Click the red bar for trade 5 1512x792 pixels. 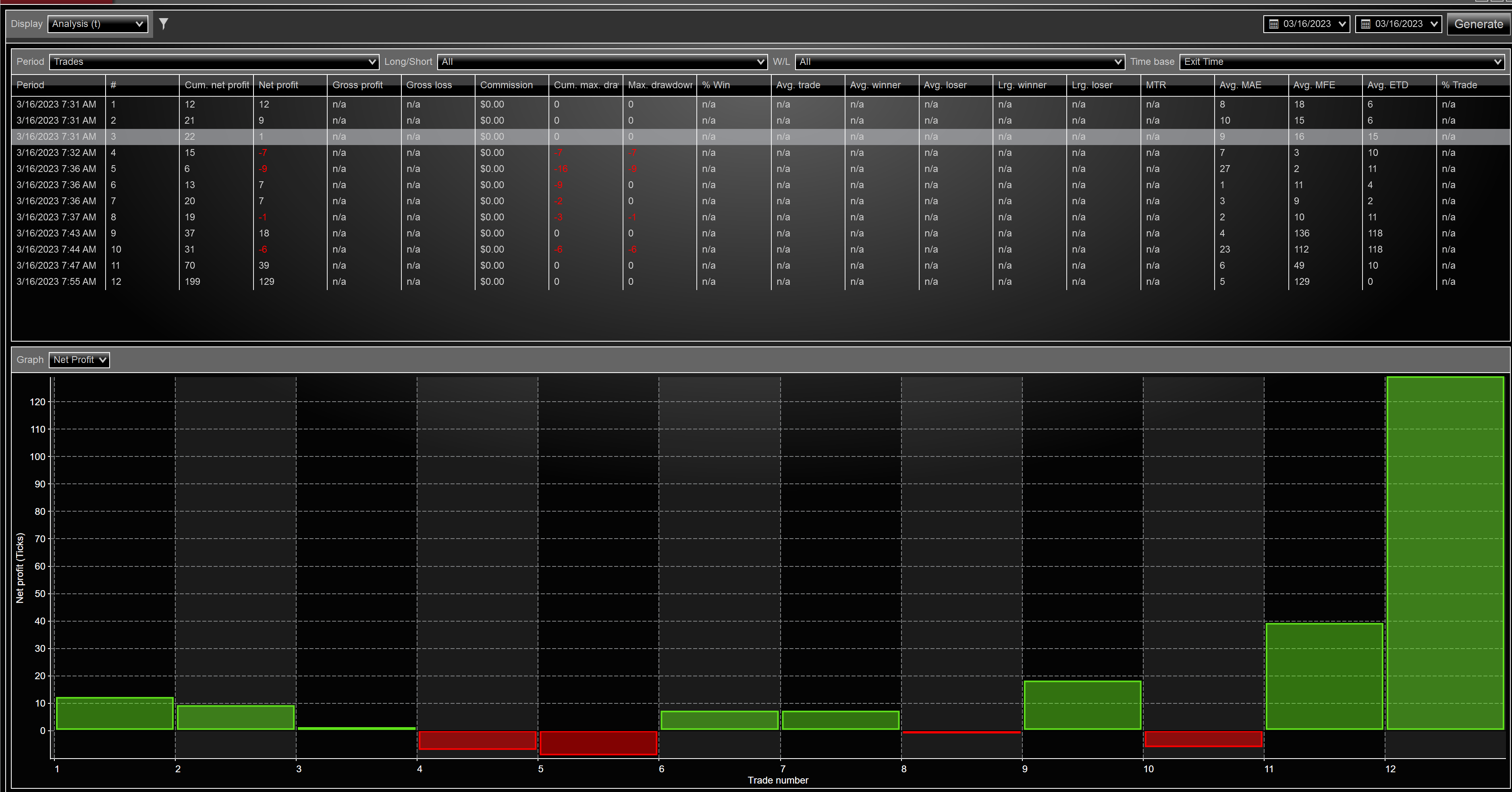pyautogui.click(x=598, y=743)
